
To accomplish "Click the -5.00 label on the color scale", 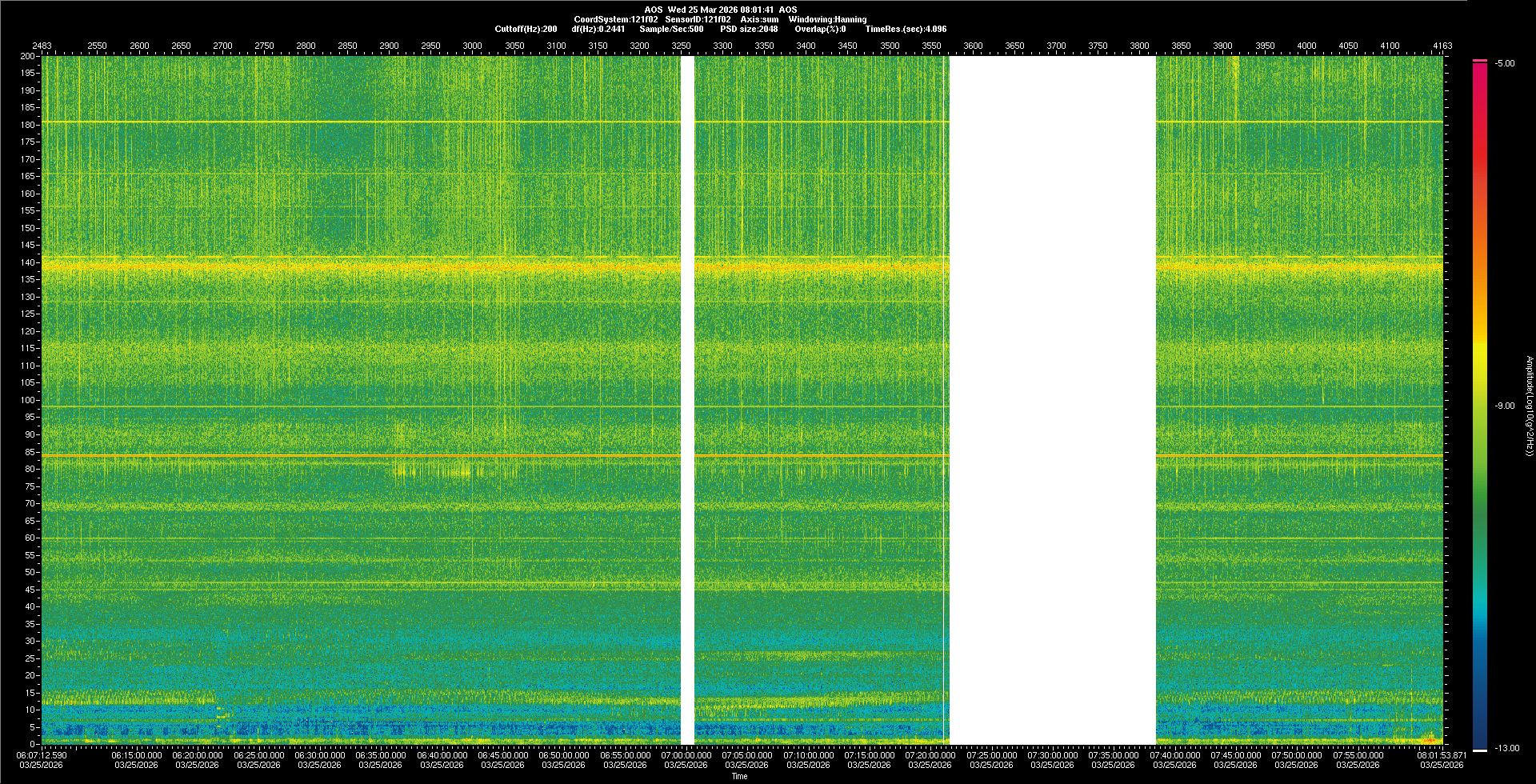I will [1505, 64].
